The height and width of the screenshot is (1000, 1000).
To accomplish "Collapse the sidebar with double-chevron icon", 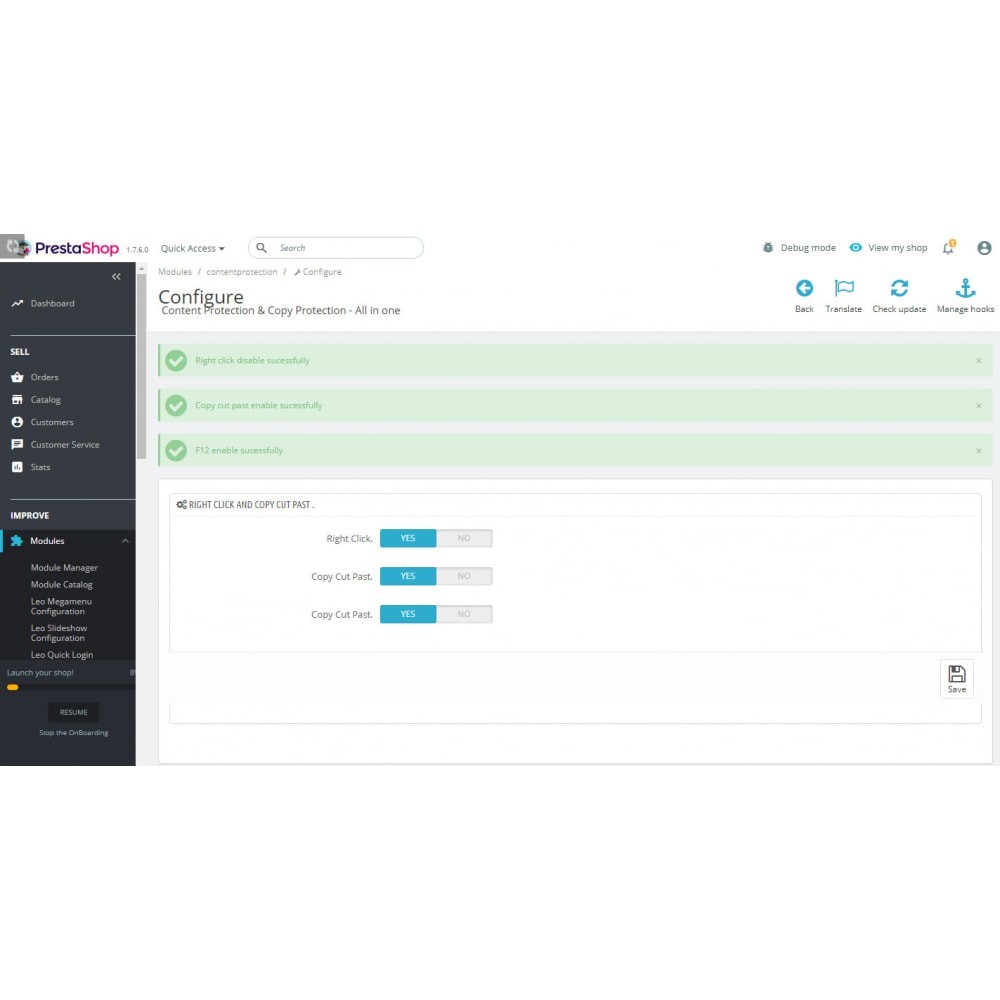I will click(116, 276).
